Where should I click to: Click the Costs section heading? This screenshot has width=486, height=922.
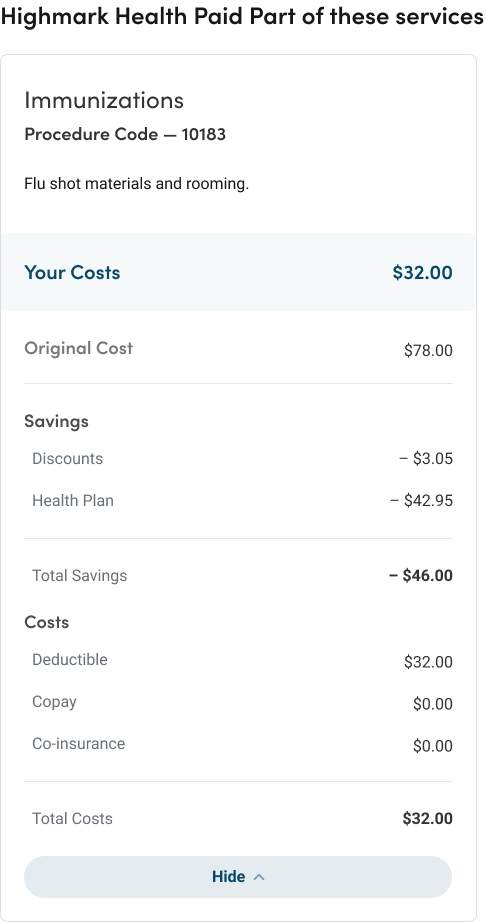click(x=46, y=622)
